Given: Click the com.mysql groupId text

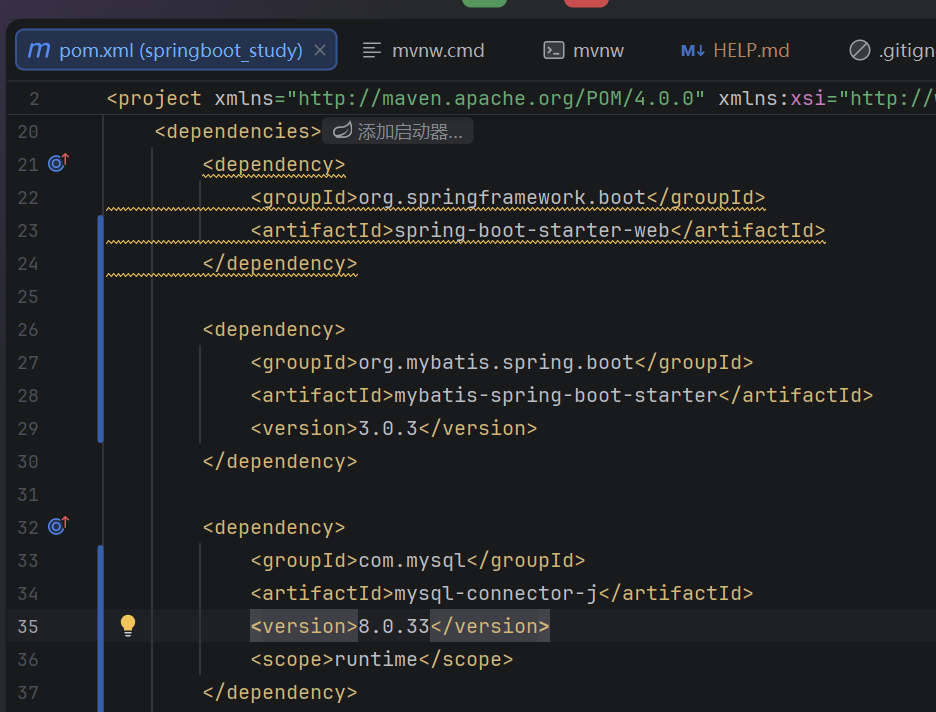Looking at the screenshot, I should coord(412,560).
